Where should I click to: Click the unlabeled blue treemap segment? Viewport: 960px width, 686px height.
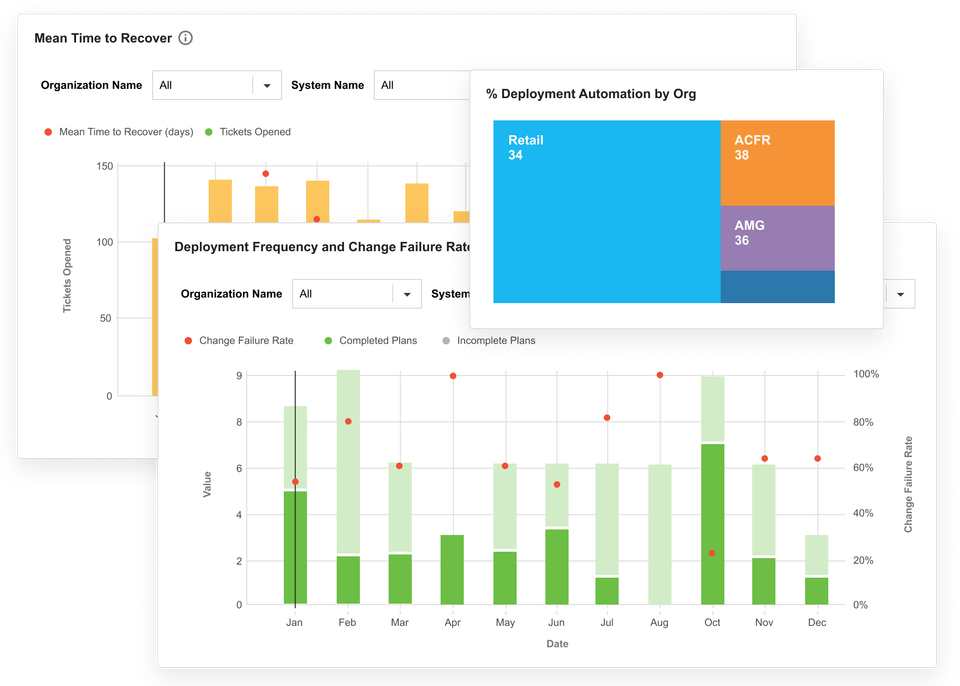776,289
